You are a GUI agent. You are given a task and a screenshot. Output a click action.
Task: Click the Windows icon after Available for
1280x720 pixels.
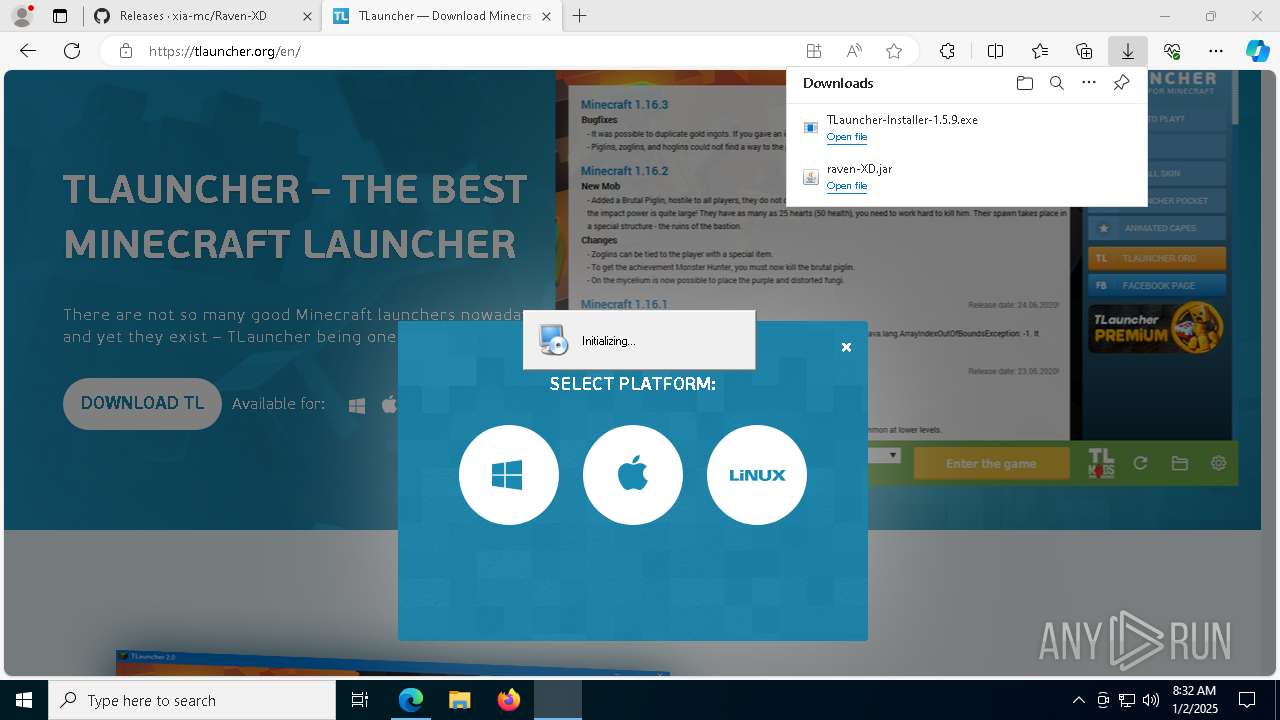pos(357,405)
